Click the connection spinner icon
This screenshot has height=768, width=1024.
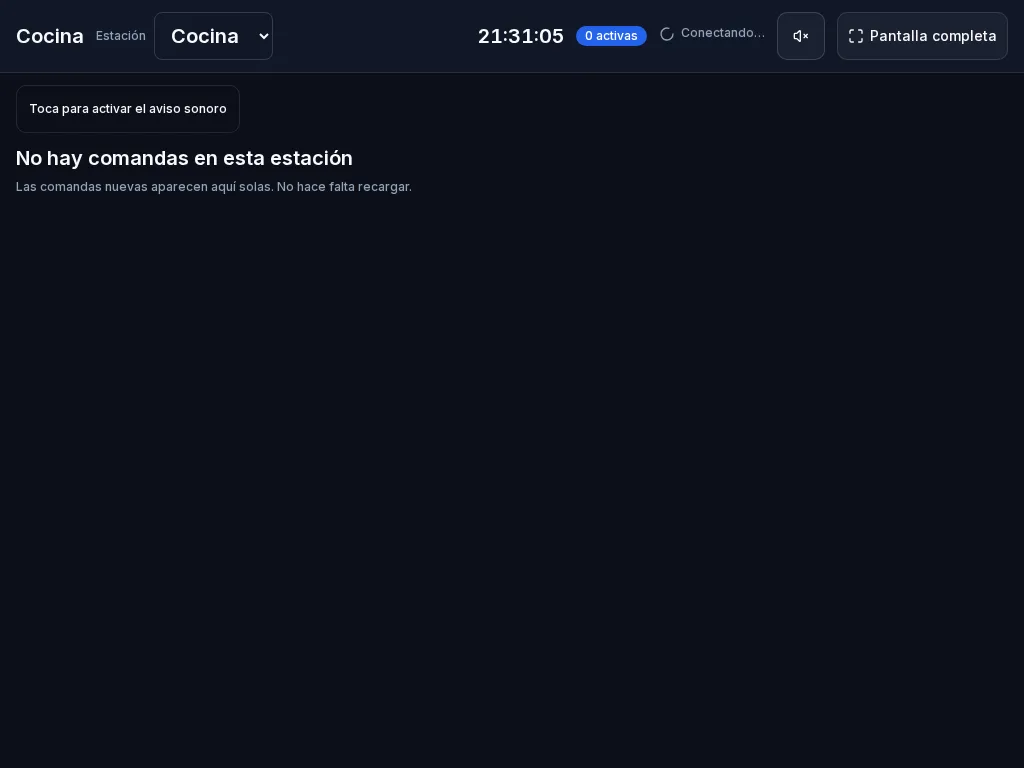tap(667, 34)
